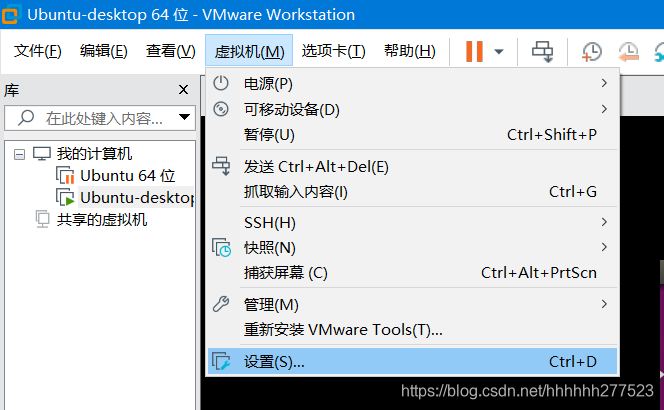Screen dimensions: 664x410
Task: Choose 重新安装 VMware Tools(T)...
Action: click(412, 329)
